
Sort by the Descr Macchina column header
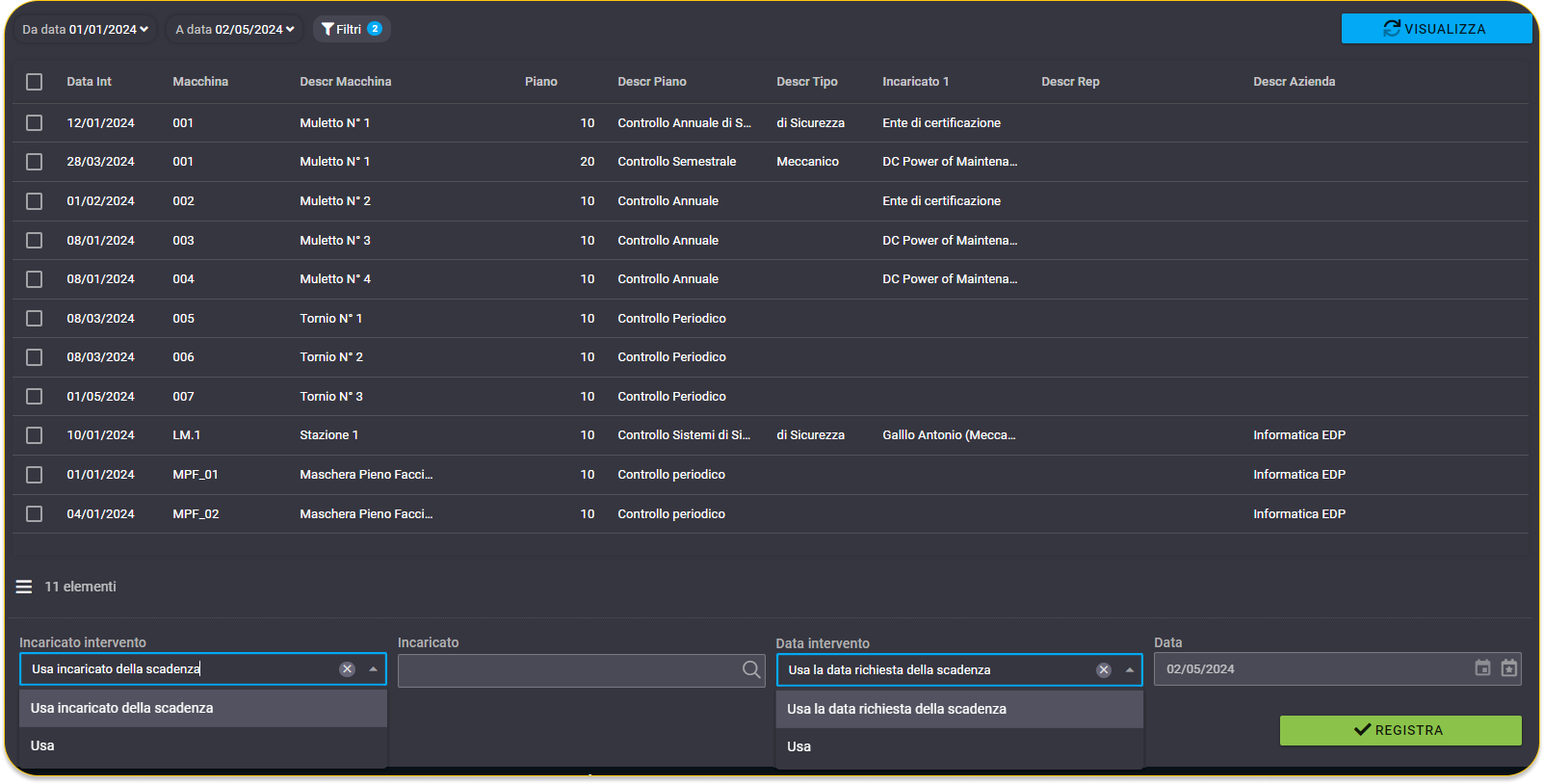346,82
